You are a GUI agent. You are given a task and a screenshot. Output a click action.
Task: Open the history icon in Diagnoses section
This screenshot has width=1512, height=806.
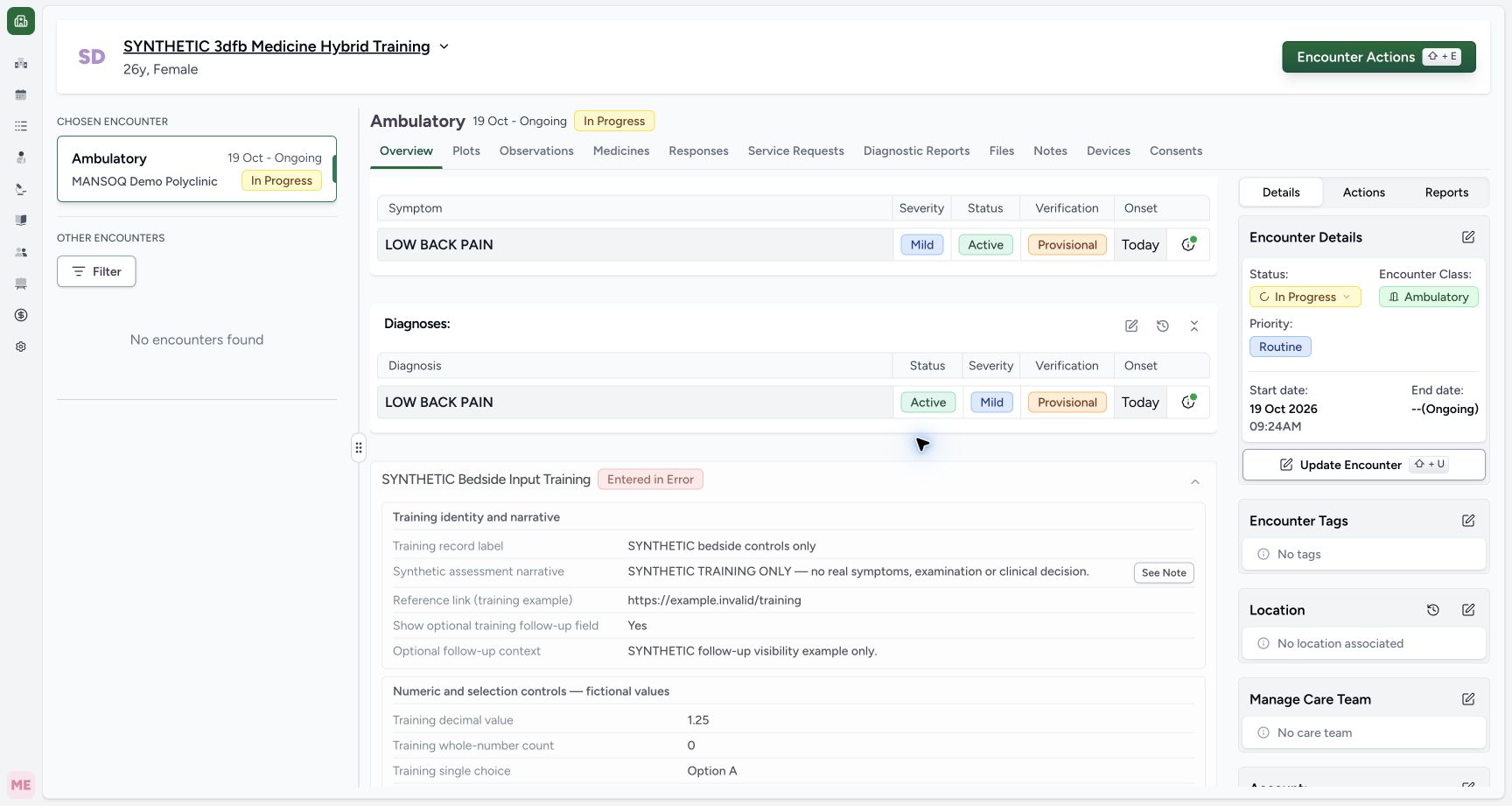1163,326
